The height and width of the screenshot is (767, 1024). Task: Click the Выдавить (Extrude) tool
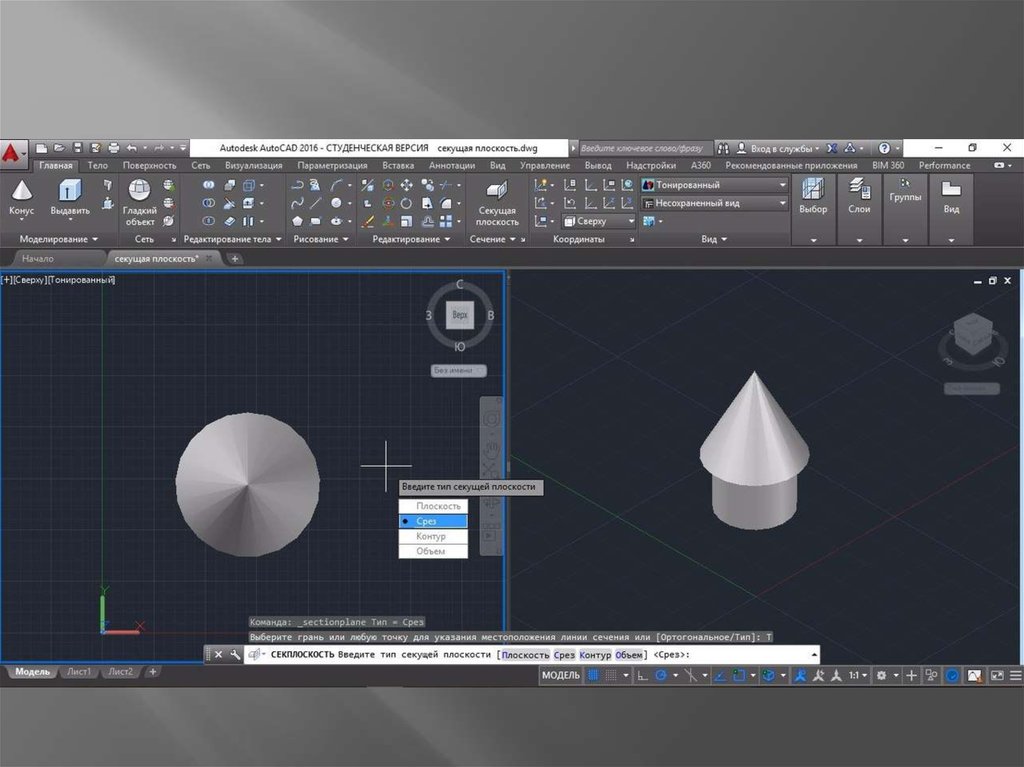70,197
